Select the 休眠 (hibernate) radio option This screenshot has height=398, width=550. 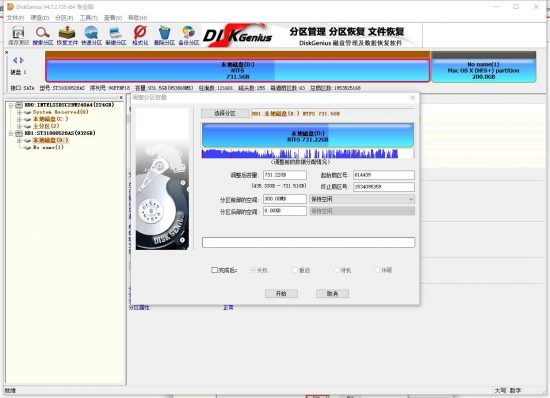377,270
